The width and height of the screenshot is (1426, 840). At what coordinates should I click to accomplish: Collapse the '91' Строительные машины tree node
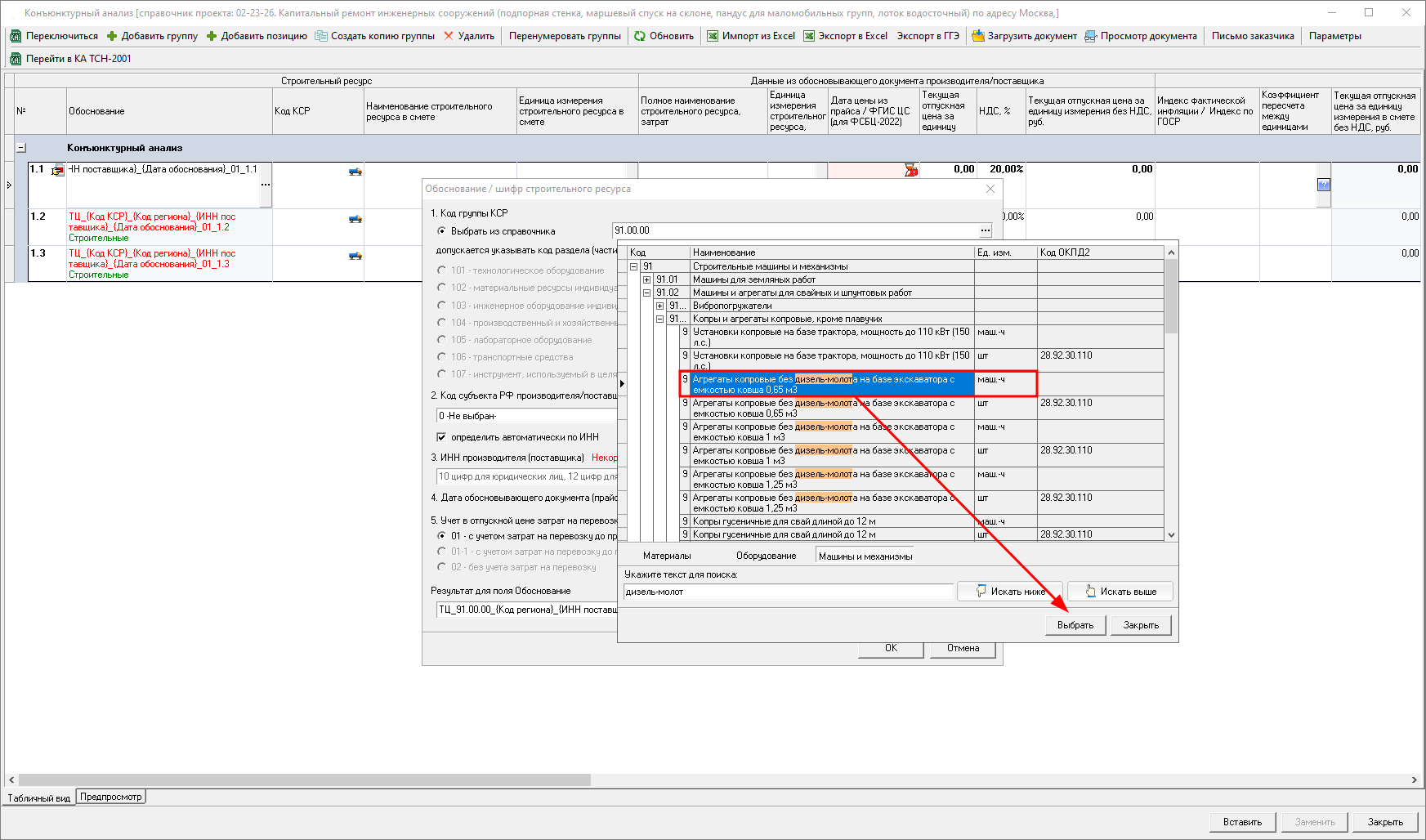633,266
